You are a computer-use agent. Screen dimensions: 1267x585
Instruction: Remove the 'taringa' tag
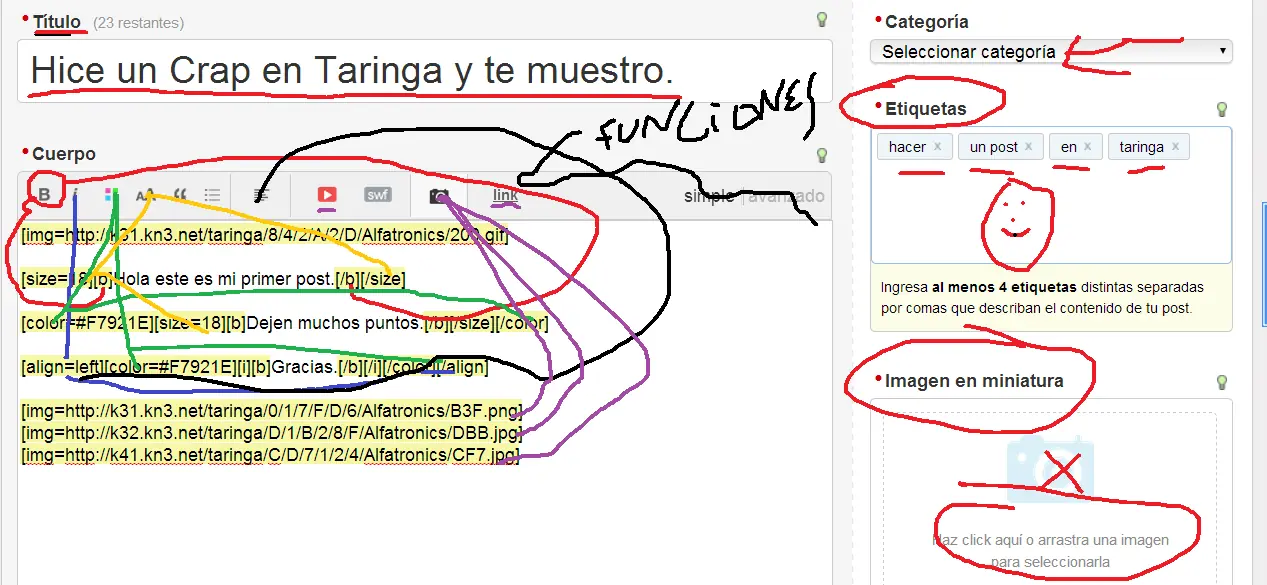point(1175,146)
